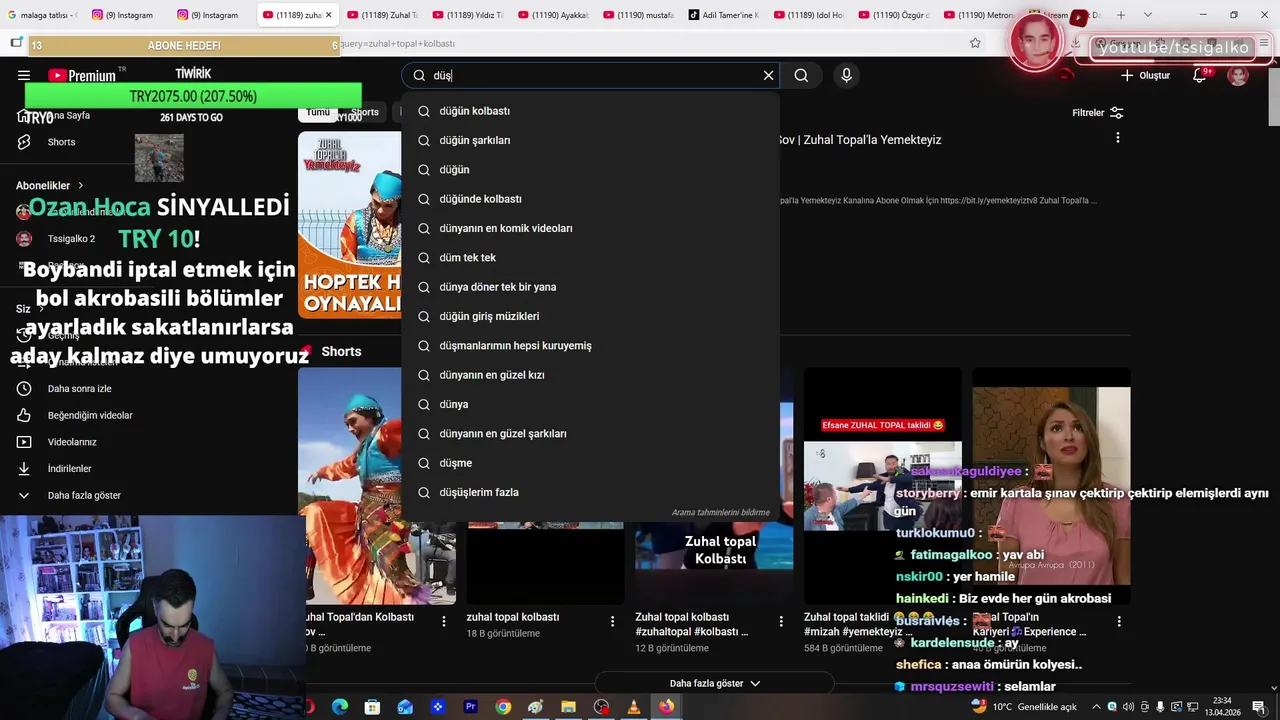Image resolution: width=1280 pixels, height=720 pixels.
Task: Click the Oluştur create button
Action: 1145,75
